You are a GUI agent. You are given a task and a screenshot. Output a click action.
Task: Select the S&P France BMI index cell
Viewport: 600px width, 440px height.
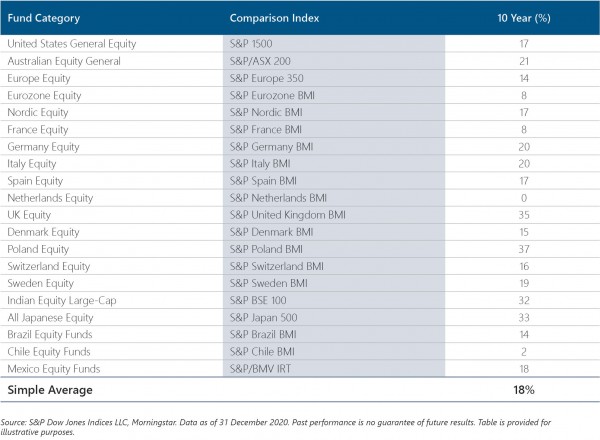(265, 129)
